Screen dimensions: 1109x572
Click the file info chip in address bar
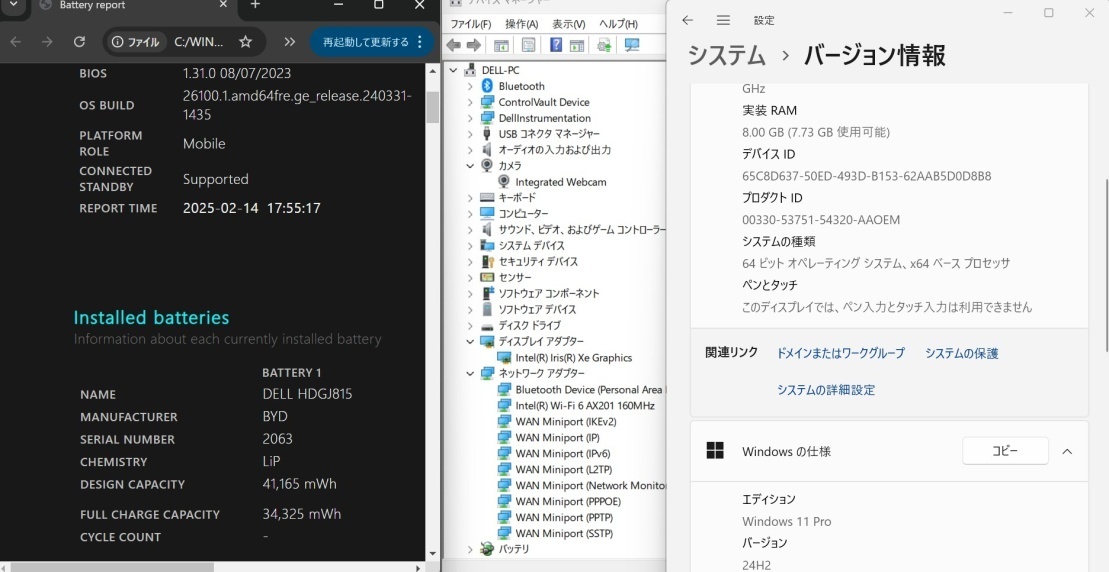(x=136, y=42)
